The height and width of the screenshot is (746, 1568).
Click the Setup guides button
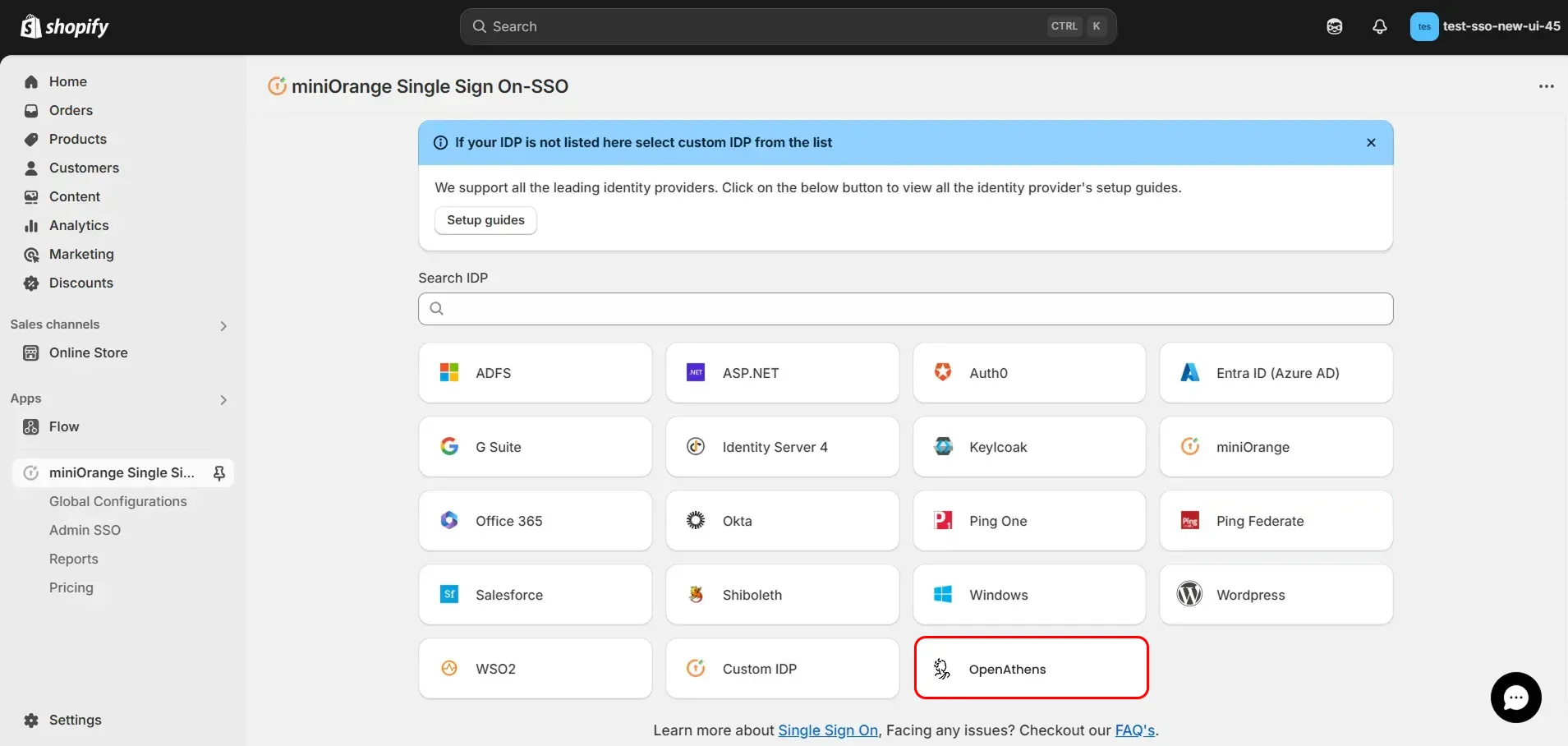485,220
